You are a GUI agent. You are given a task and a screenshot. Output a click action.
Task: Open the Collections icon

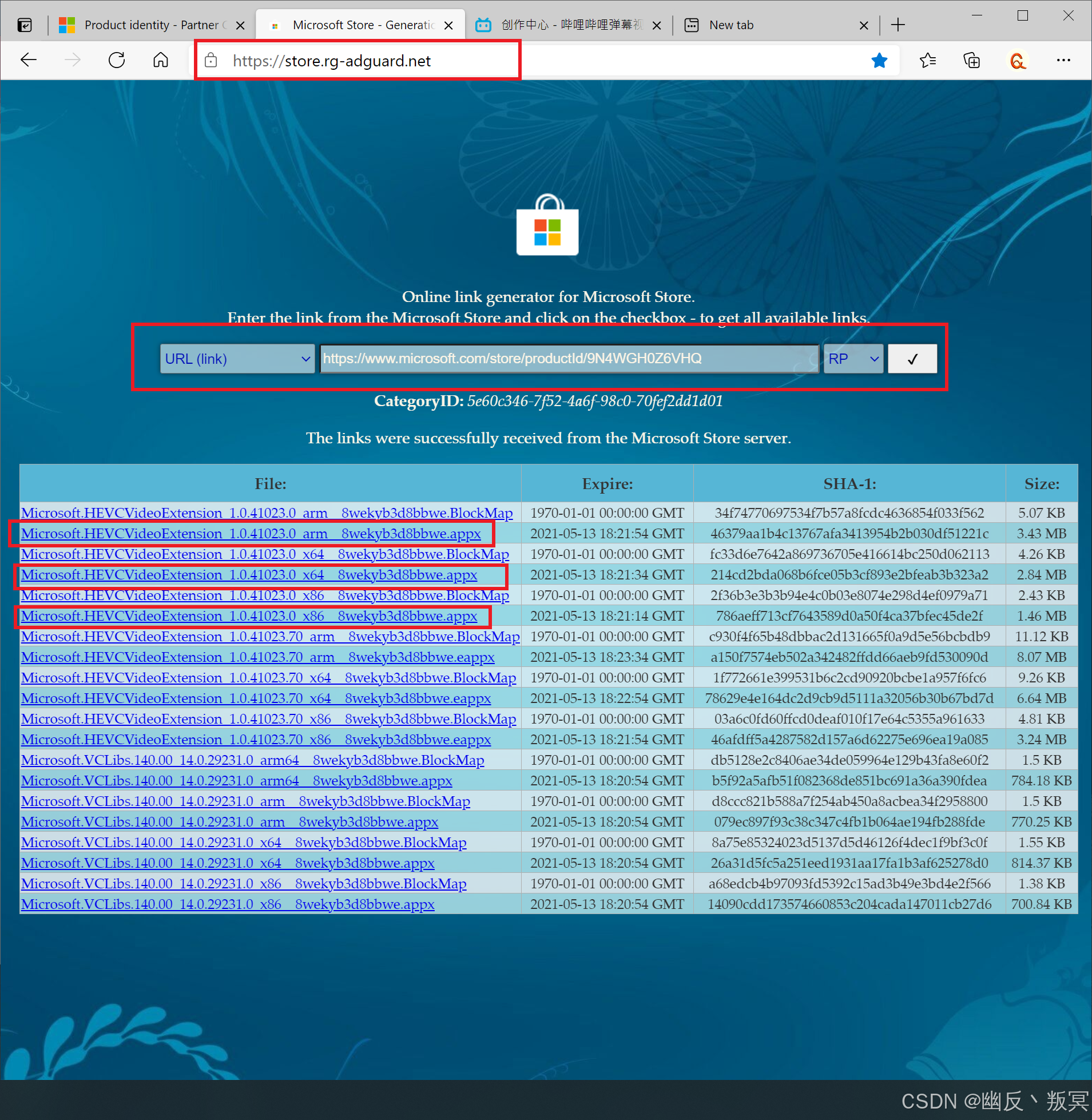coord(971,60)
